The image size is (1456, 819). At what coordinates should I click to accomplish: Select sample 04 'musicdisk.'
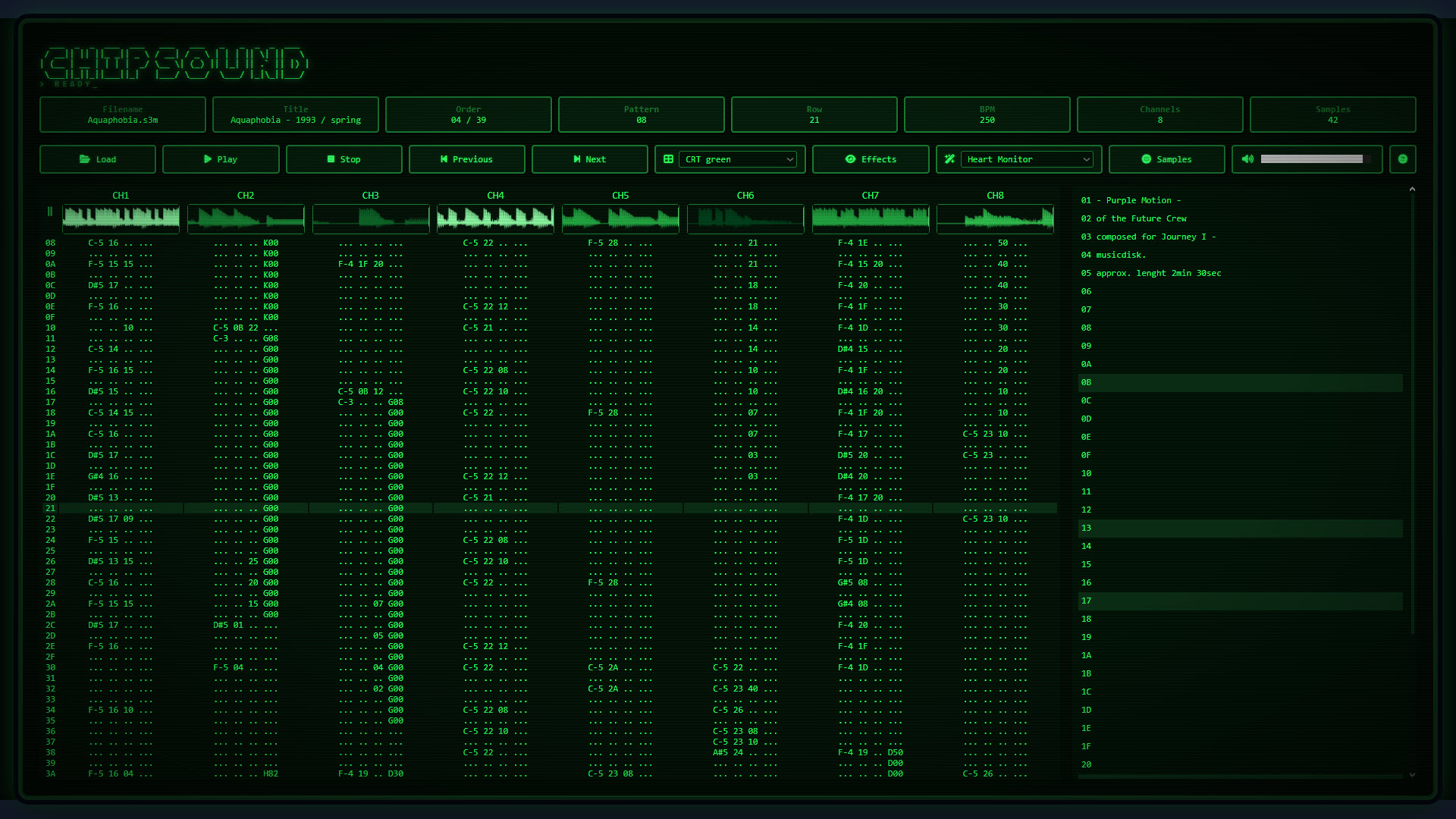pyautogui.click(x=1241, y=255)
